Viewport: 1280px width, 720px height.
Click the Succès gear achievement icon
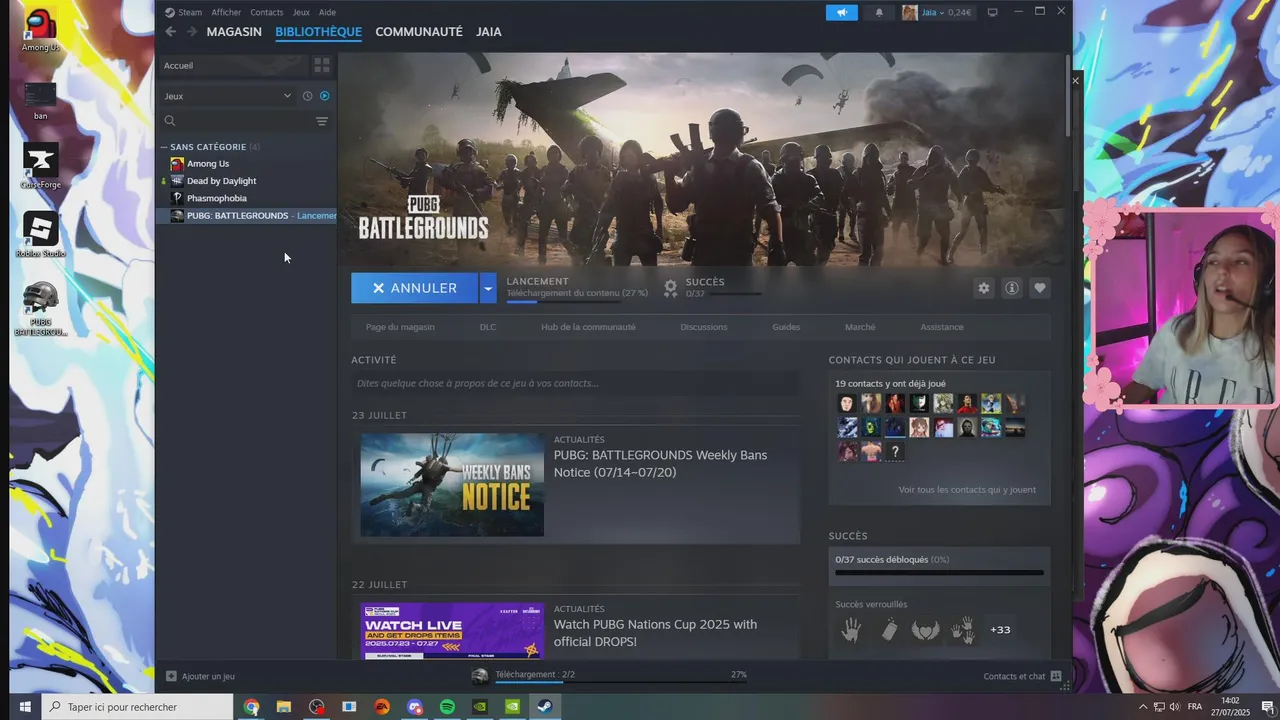coord(671,288)
